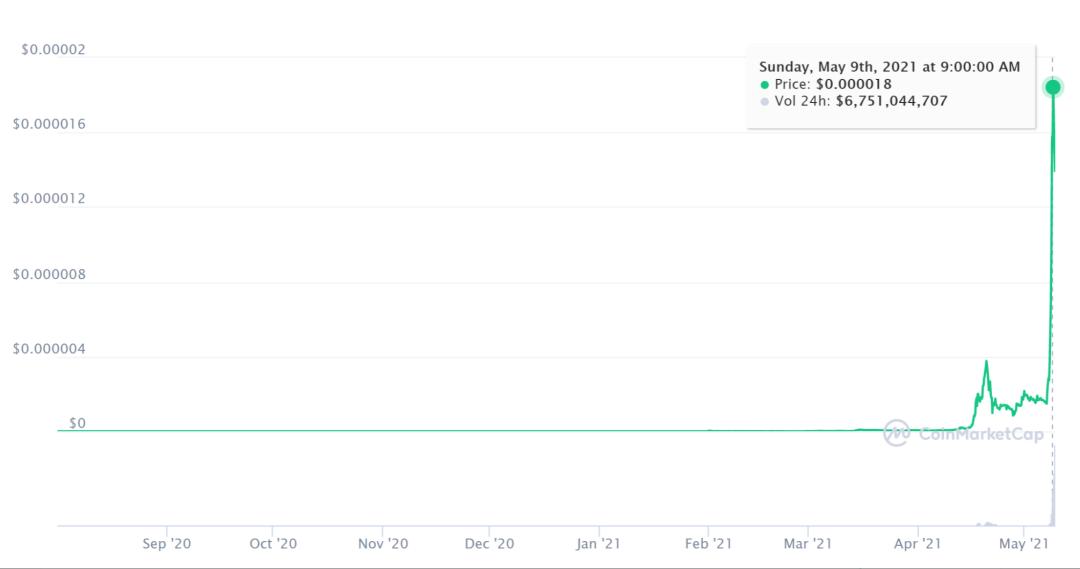Click the mid-April price spike peak on the chart
This screenshot has height=569, width=1080.
click(x=986, y=362)
